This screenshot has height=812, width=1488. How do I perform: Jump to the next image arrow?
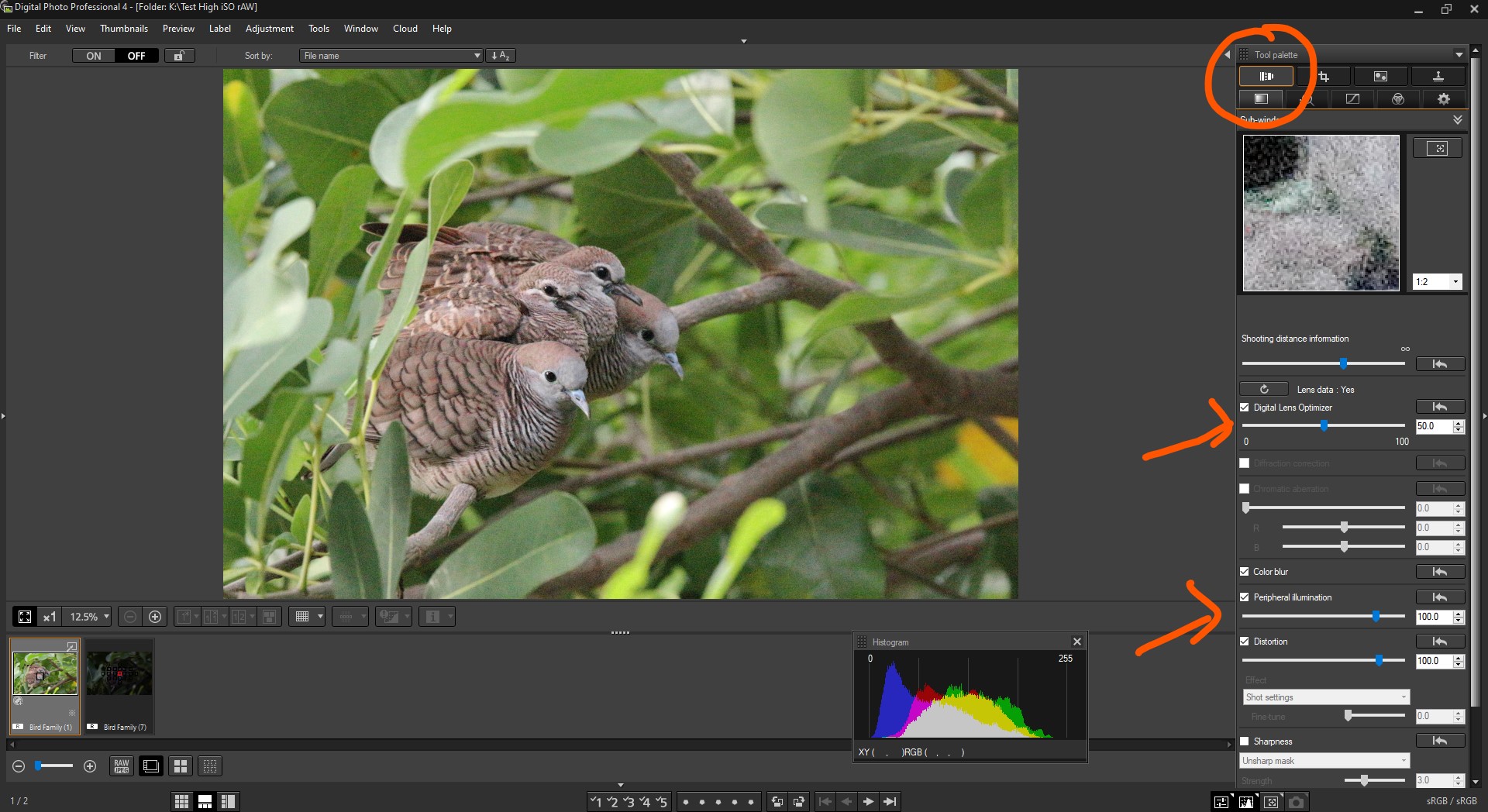pos(868,802)
